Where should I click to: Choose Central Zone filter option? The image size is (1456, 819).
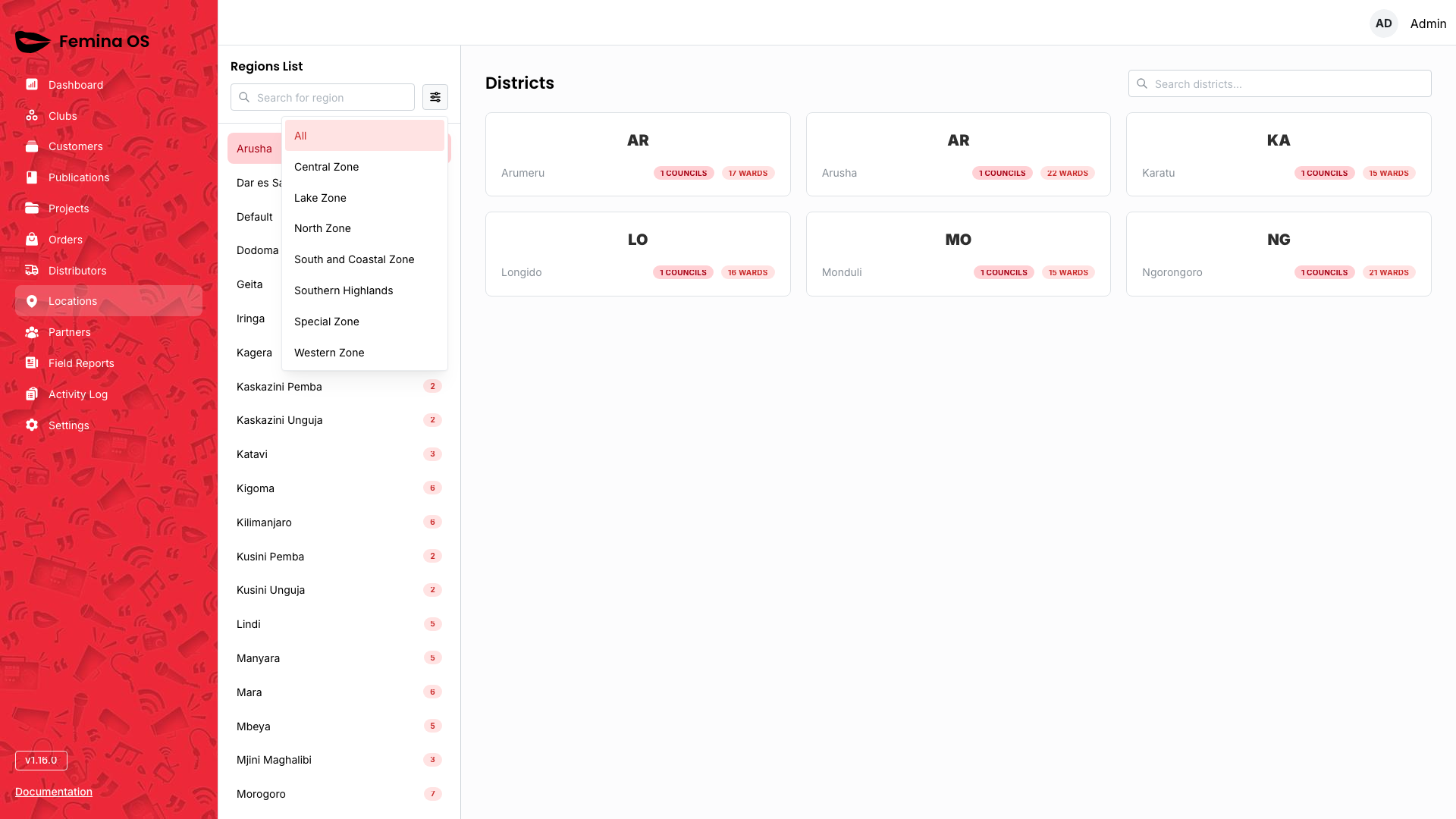pos(365,167)
